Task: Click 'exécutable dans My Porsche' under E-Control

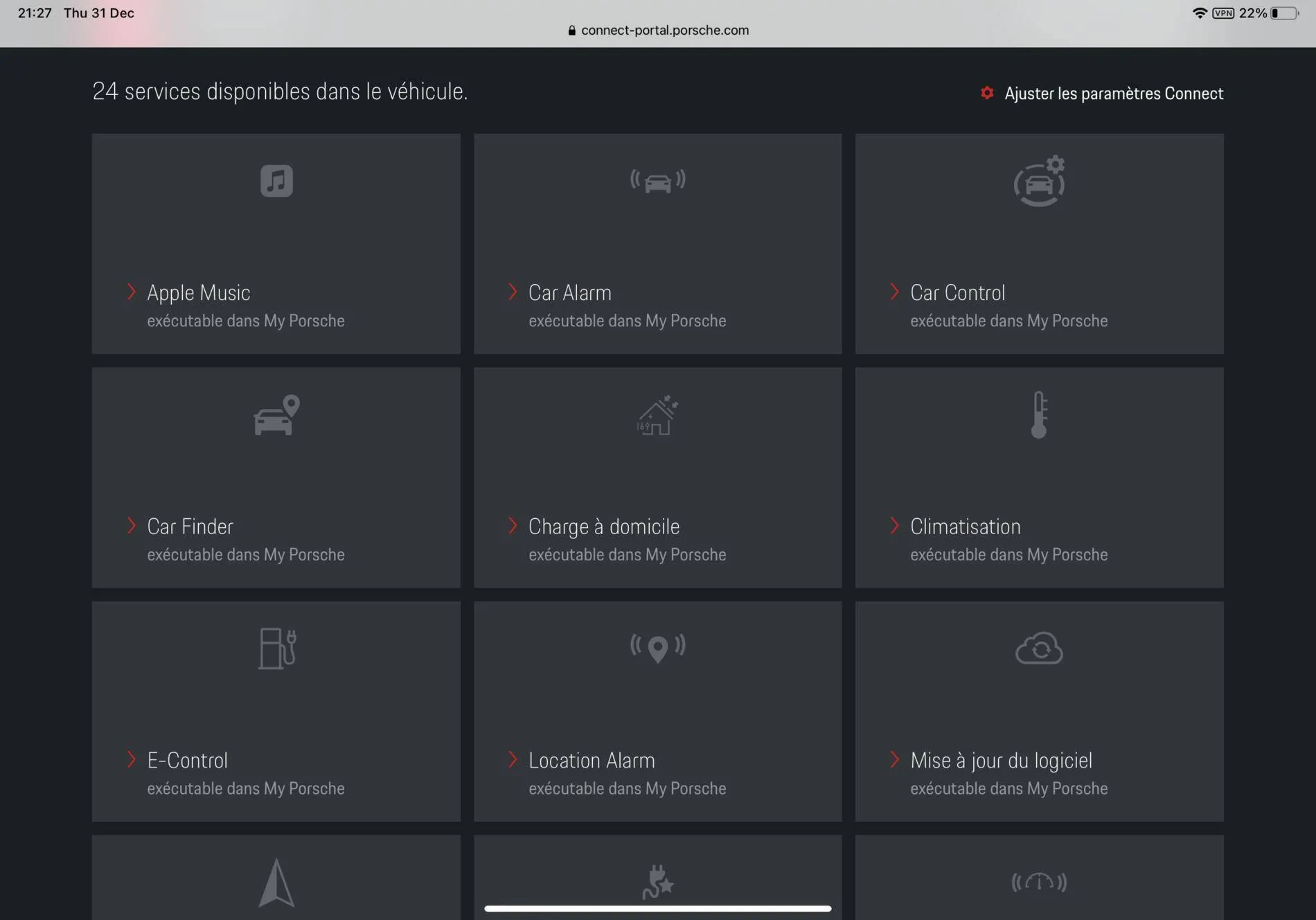Action: tap(246, 788)
